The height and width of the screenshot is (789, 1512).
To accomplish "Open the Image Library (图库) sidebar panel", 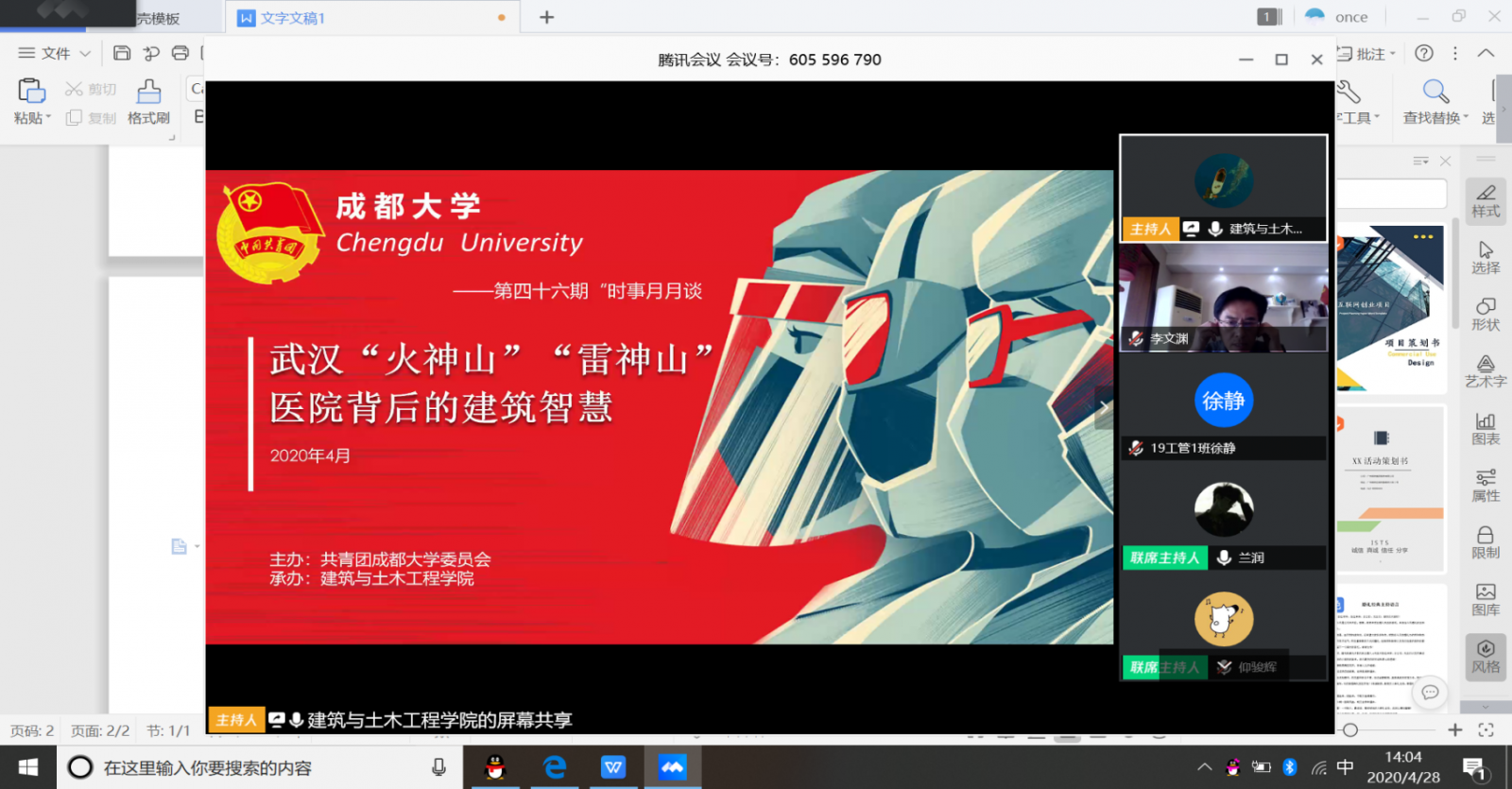I will coord(1485,599).
